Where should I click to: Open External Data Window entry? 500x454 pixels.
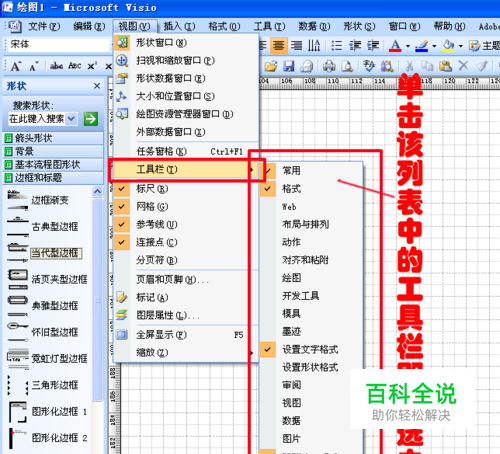pos(186,132)
